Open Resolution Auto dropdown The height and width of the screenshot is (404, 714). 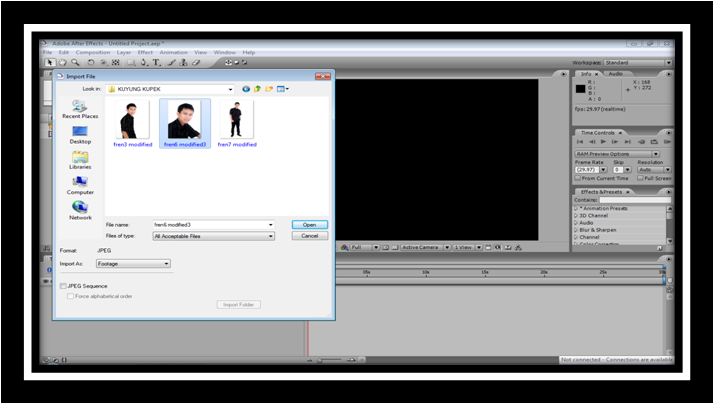click(654, 169)
